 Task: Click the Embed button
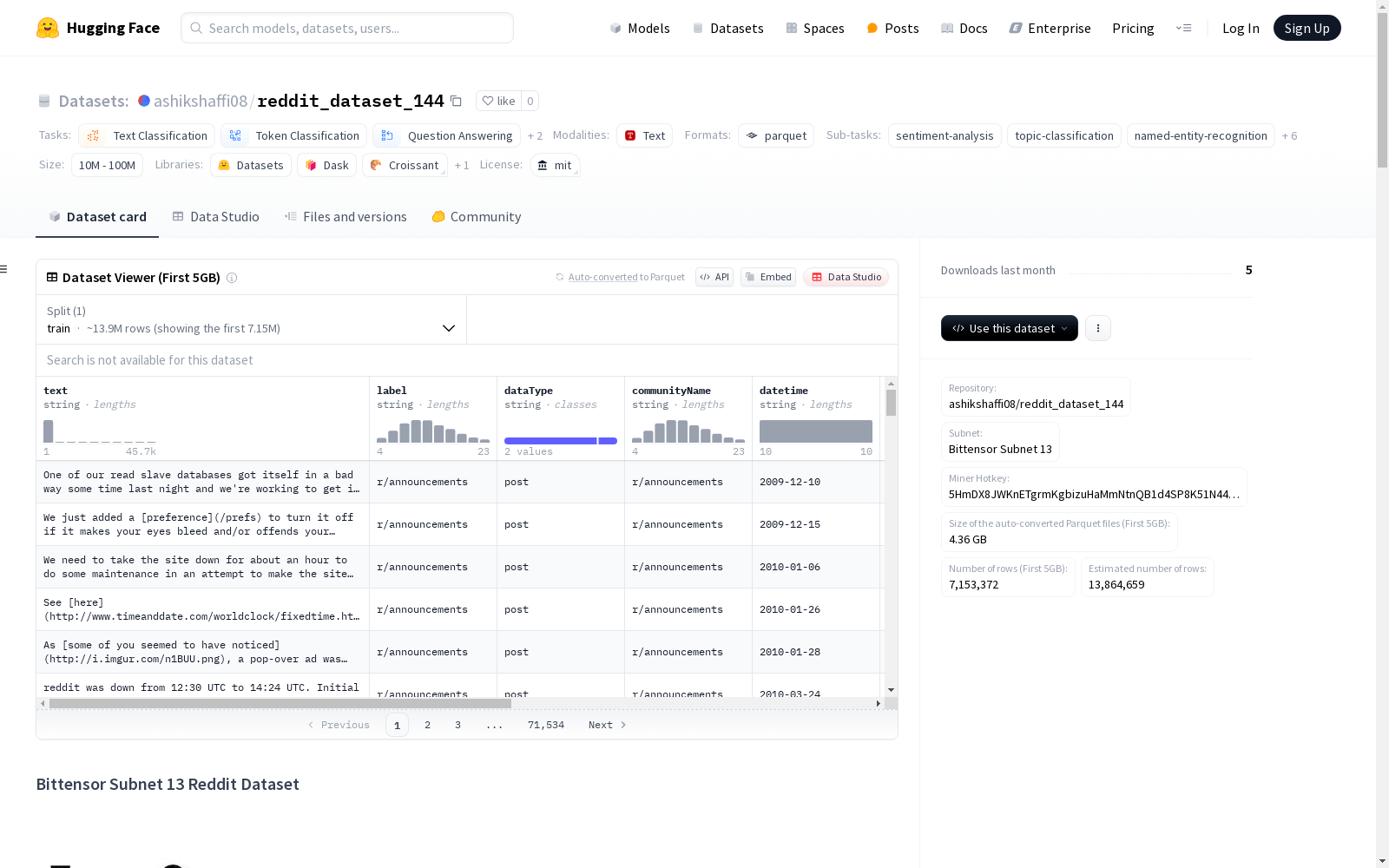coord(768,277)
